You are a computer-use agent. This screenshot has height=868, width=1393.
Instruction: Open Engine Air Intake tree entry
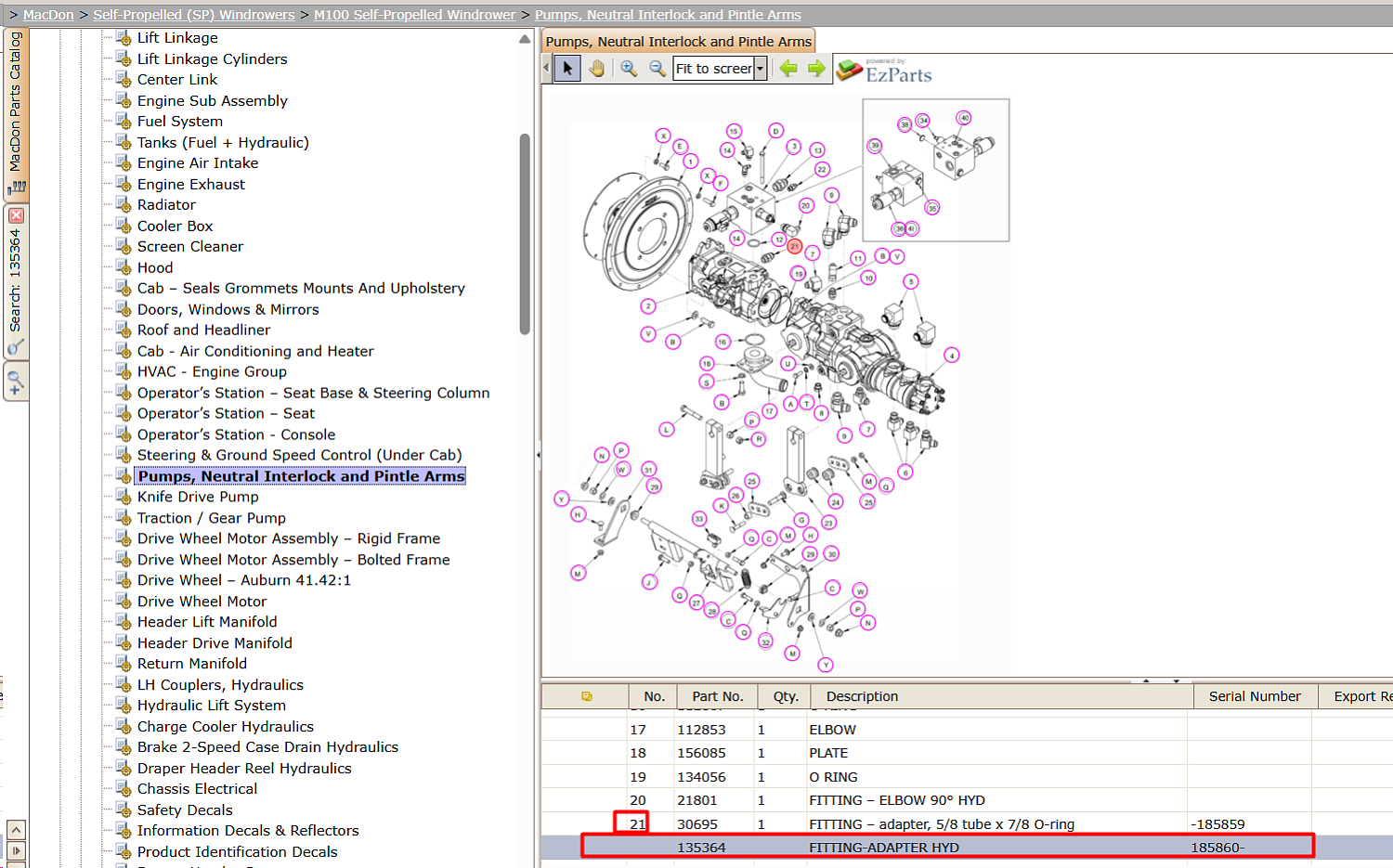[x=198, y=163]
